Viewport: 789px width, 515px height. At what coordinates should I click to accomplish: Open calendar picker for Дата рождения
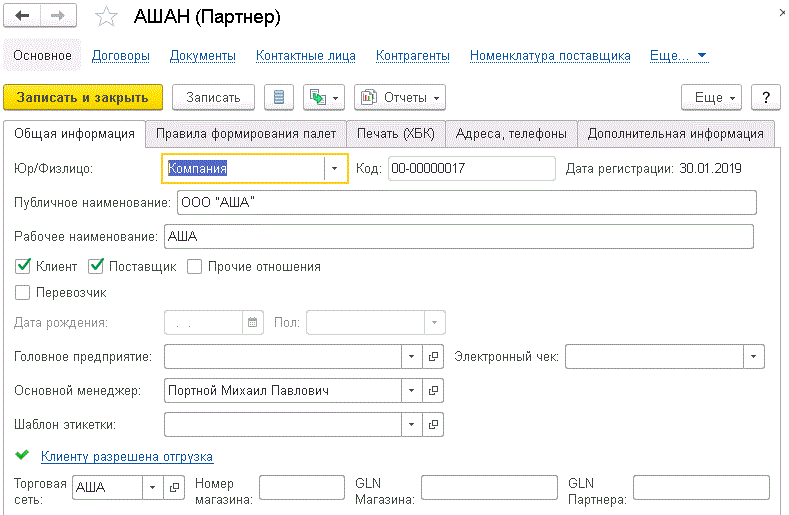pos(252,322)
